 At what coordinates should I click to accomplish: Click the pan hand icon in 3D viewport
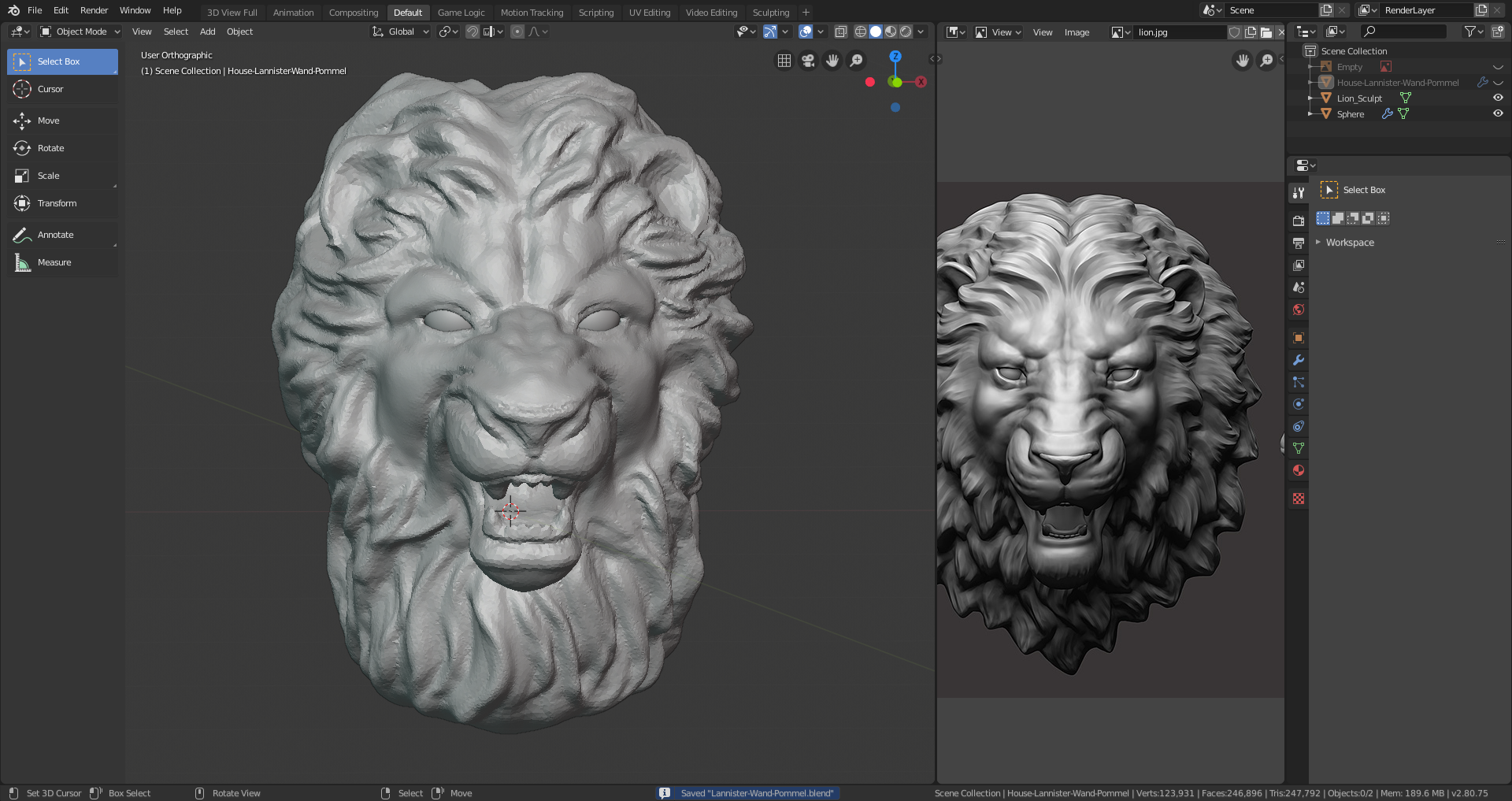832,61
